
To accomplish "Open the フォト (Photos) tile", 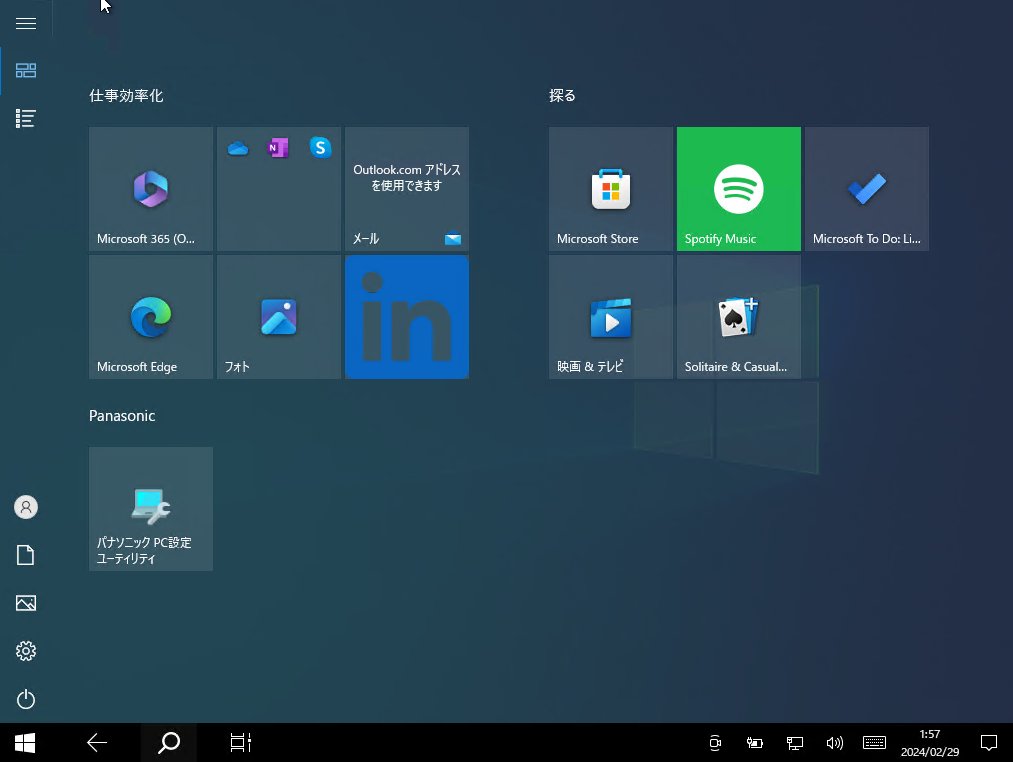I will click(278, 317).
